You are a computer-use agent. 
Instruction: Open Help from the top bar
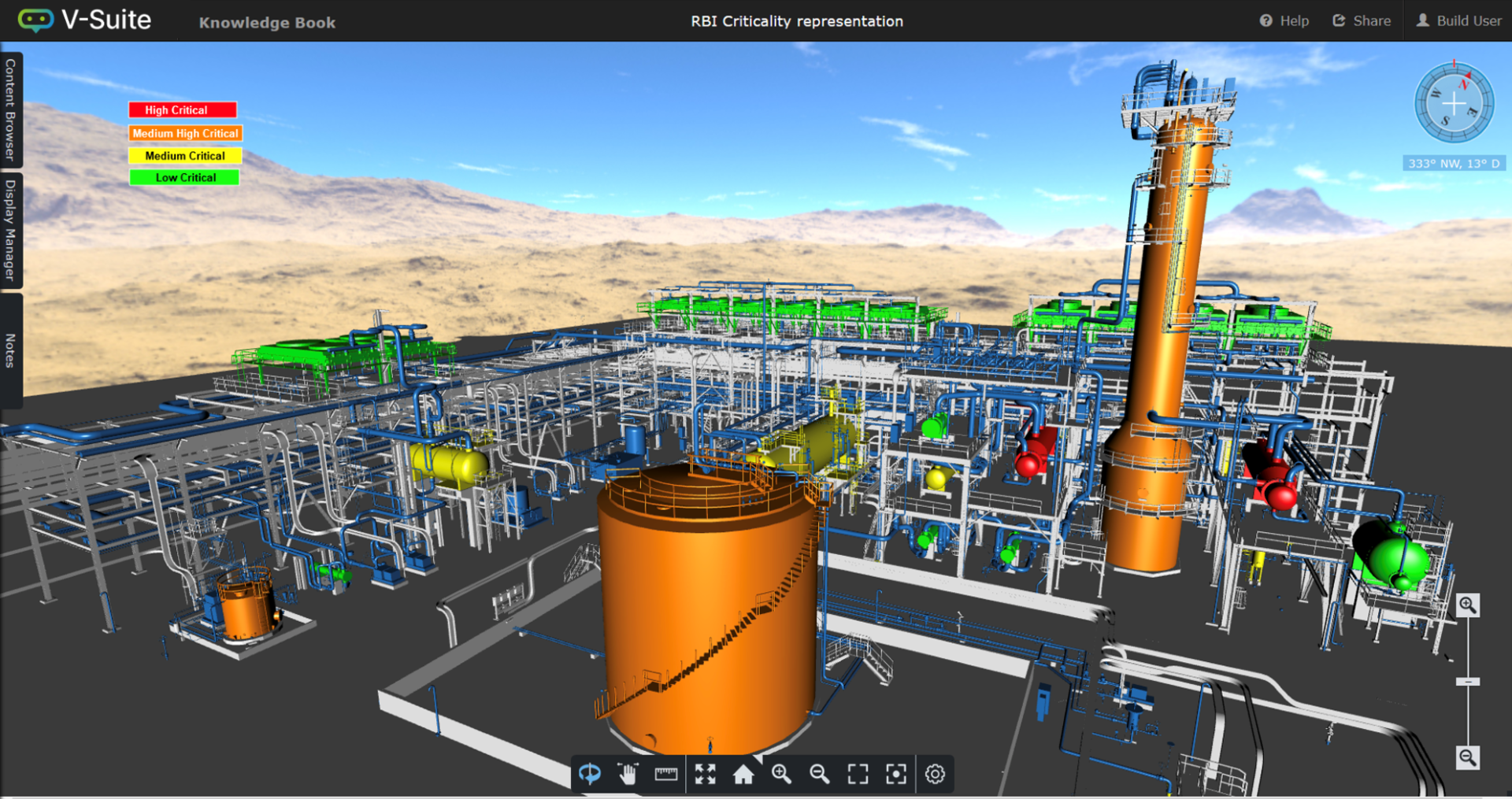[x=1285, y=20]
